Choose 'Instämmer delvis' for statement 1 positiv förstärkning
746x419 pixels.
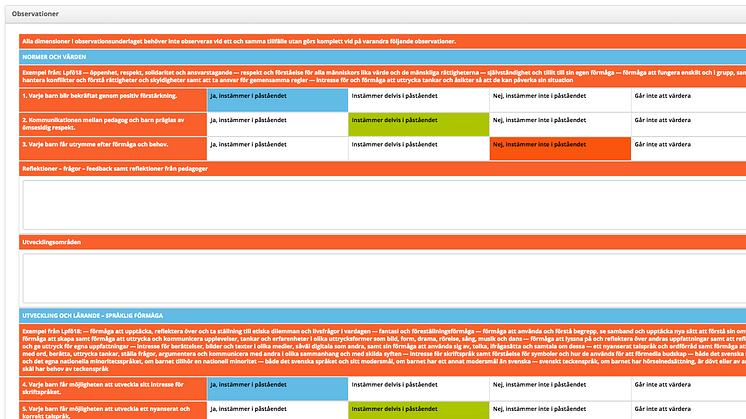pos(419,99)
